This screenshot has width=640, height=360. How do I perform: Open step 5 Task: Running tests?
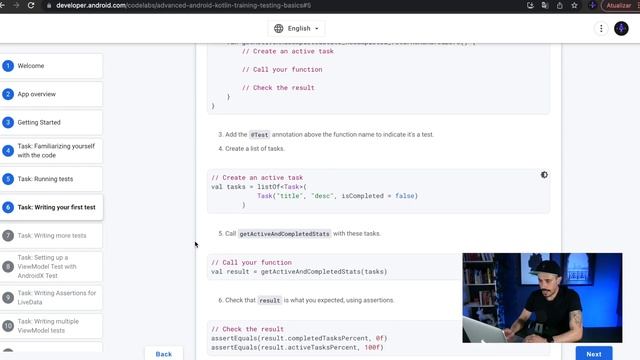pyautogui.click(x=51, y=179)
